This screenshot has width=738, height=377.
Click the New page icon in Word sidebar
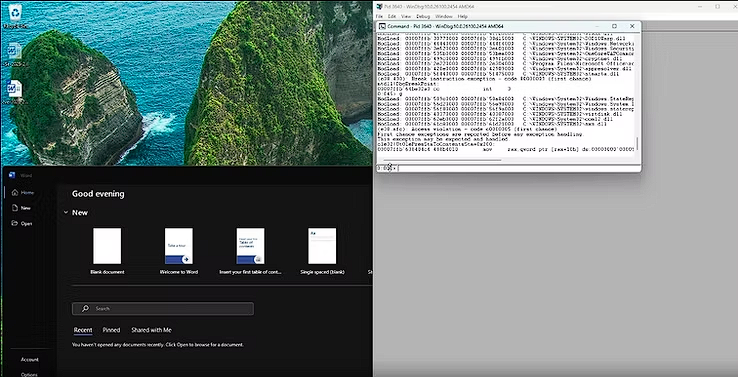point(15,208)
